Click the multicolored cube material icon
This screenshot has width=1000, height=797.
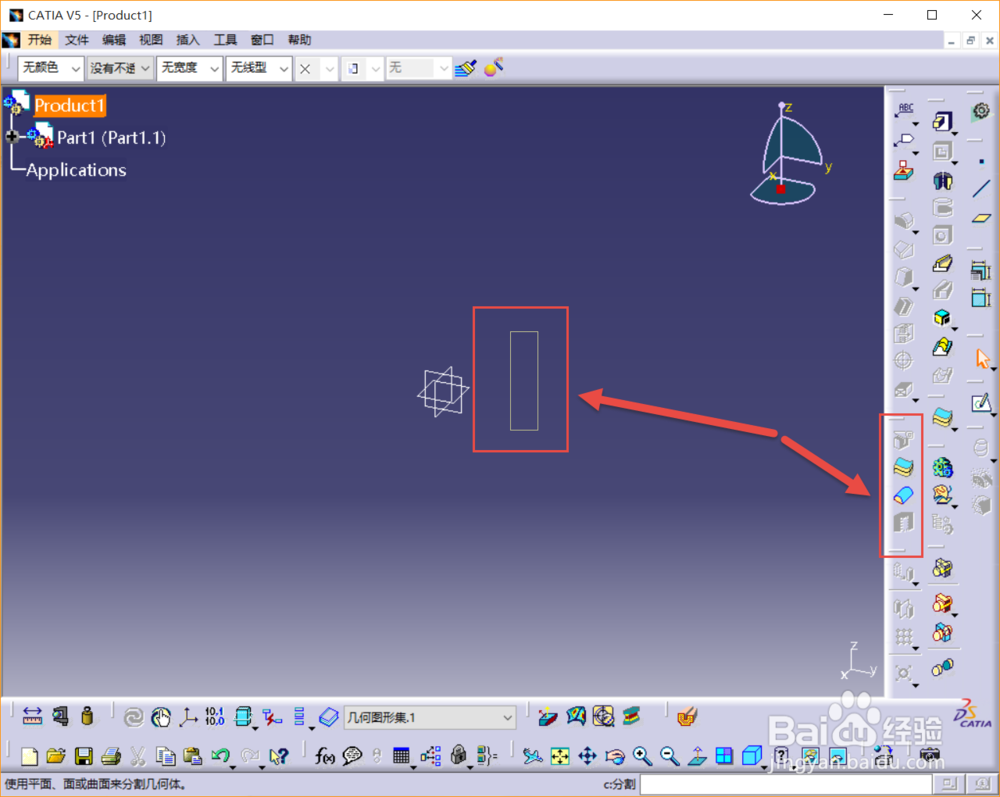943,318
